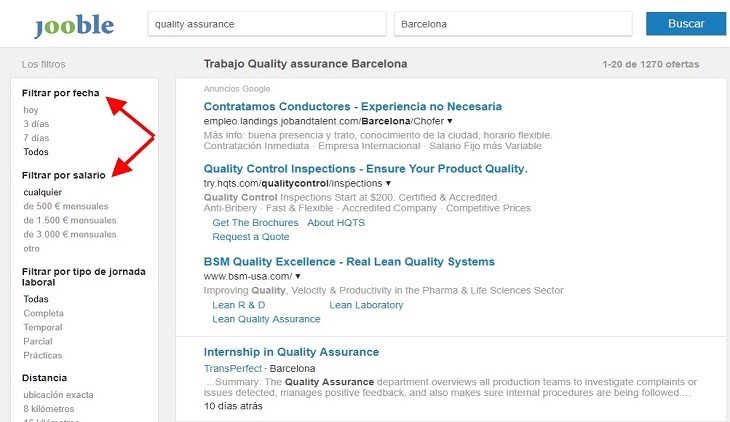Click Los filtros label
Viewport: 730px width, 422px height.
coord(43,64)
